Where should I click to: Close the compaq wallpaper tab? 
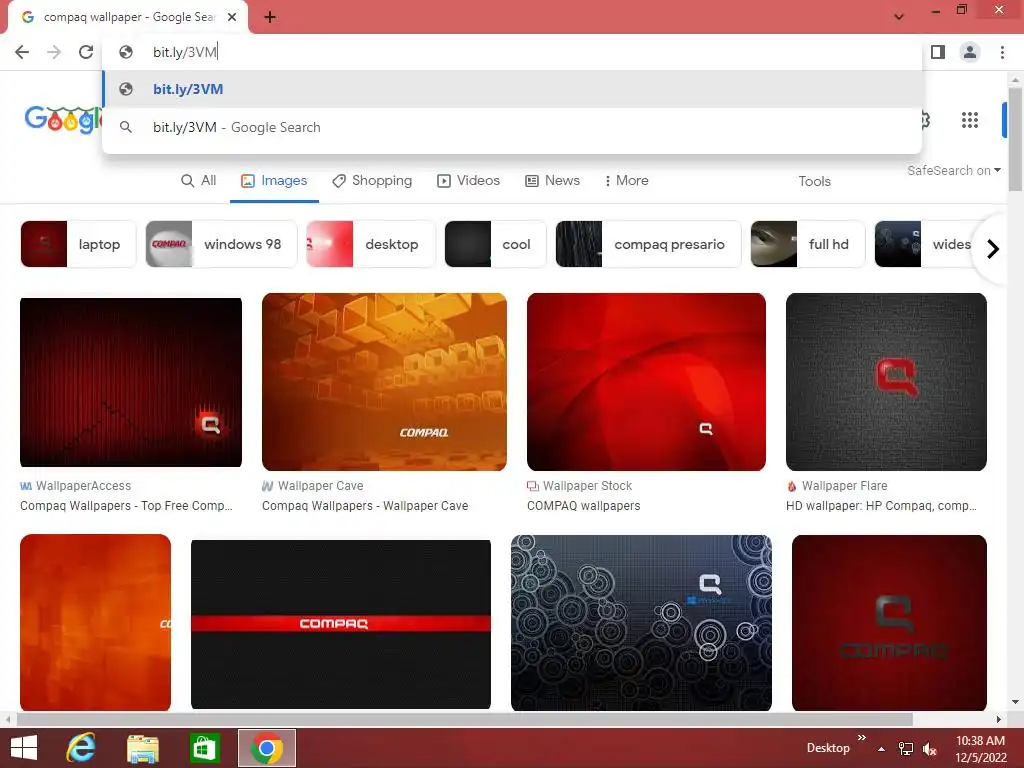[232, 17]
